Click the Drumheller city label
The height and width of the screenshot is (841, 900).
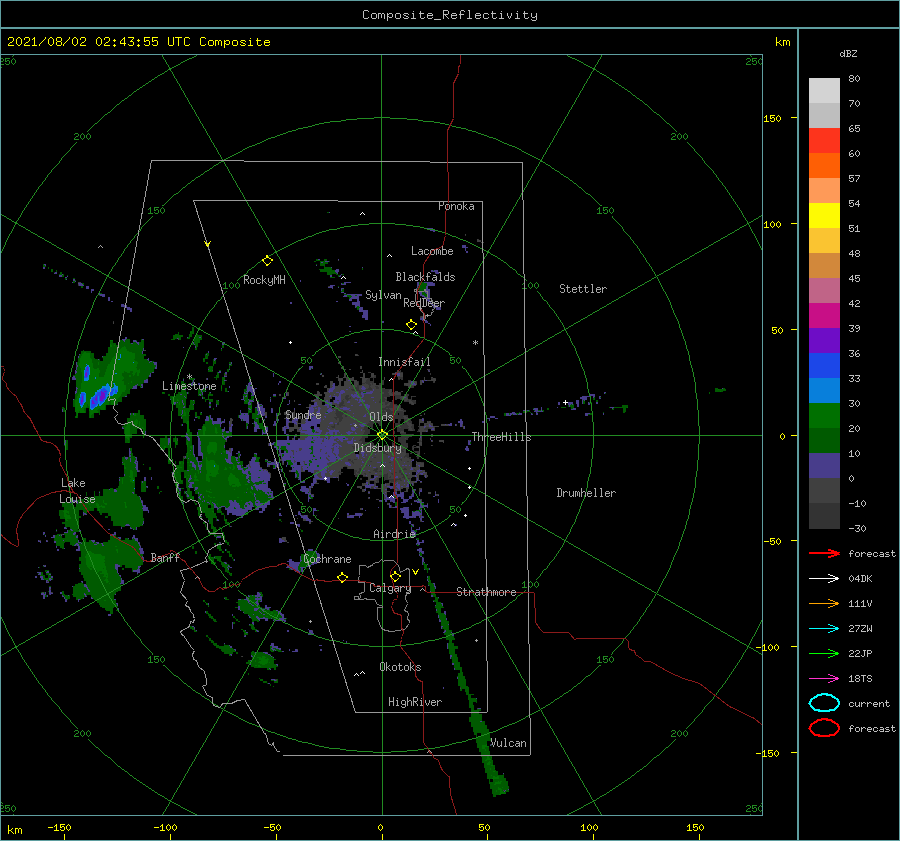coord(586,493)
